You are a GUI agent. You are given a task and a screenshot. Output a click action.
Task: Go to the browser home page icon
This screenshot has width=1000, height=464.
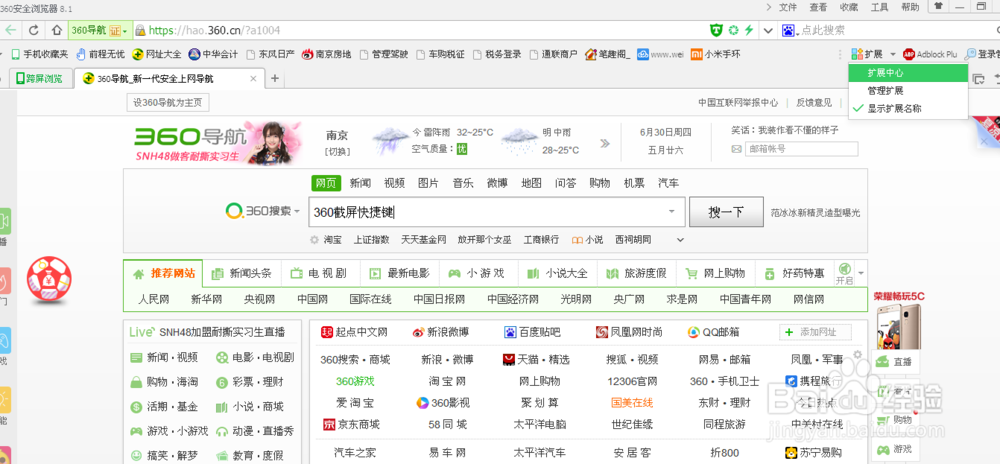[56, 30]
